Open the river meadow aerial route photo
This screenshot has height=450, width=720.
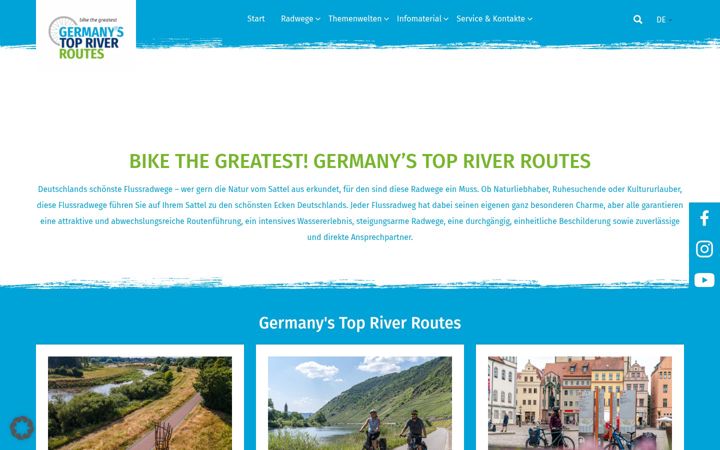tap(140, 403)
